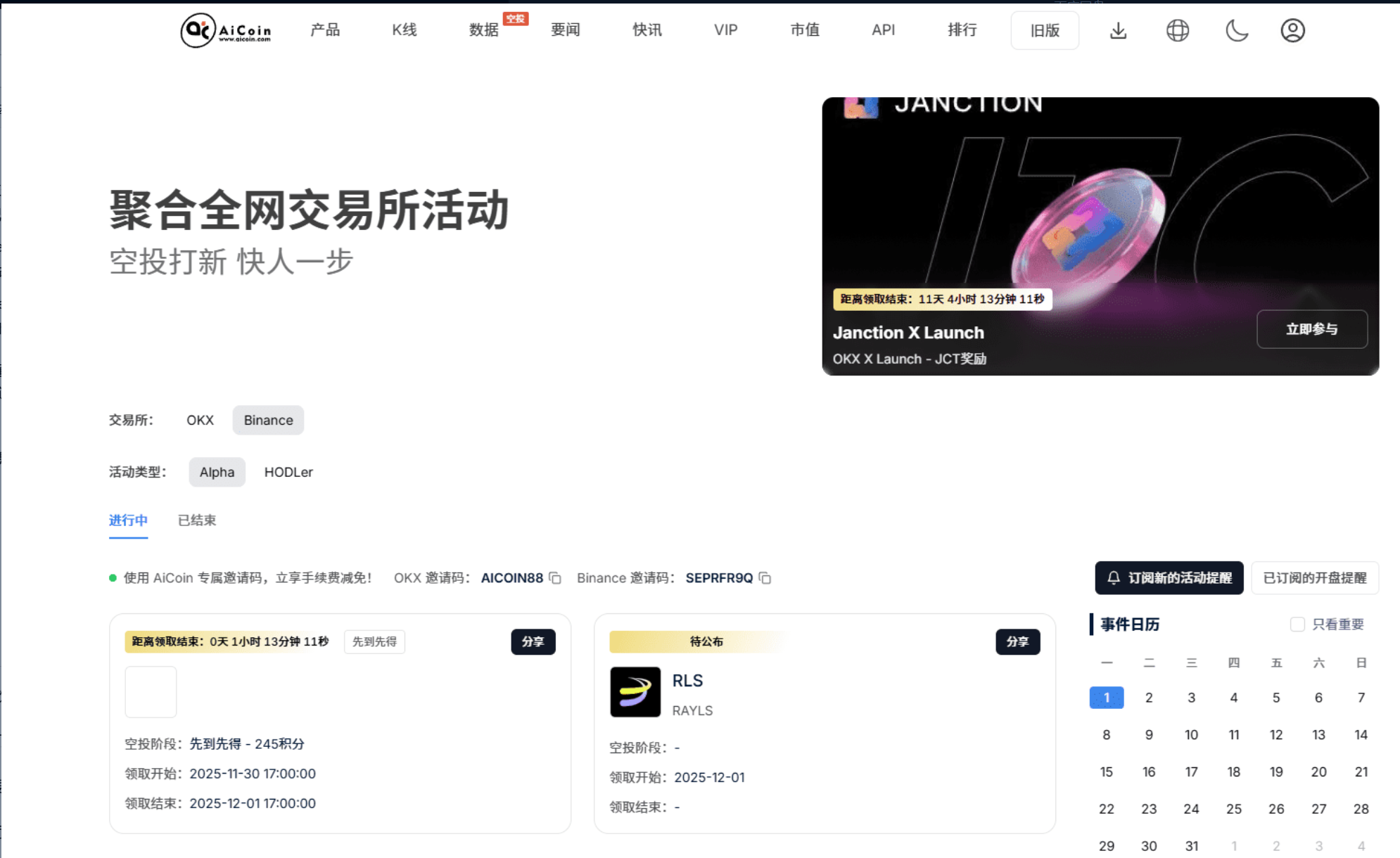Image resolution: width=1400 pixels, height=858 pixels.
Task: Open the 数据 menu
Action: 483,30
